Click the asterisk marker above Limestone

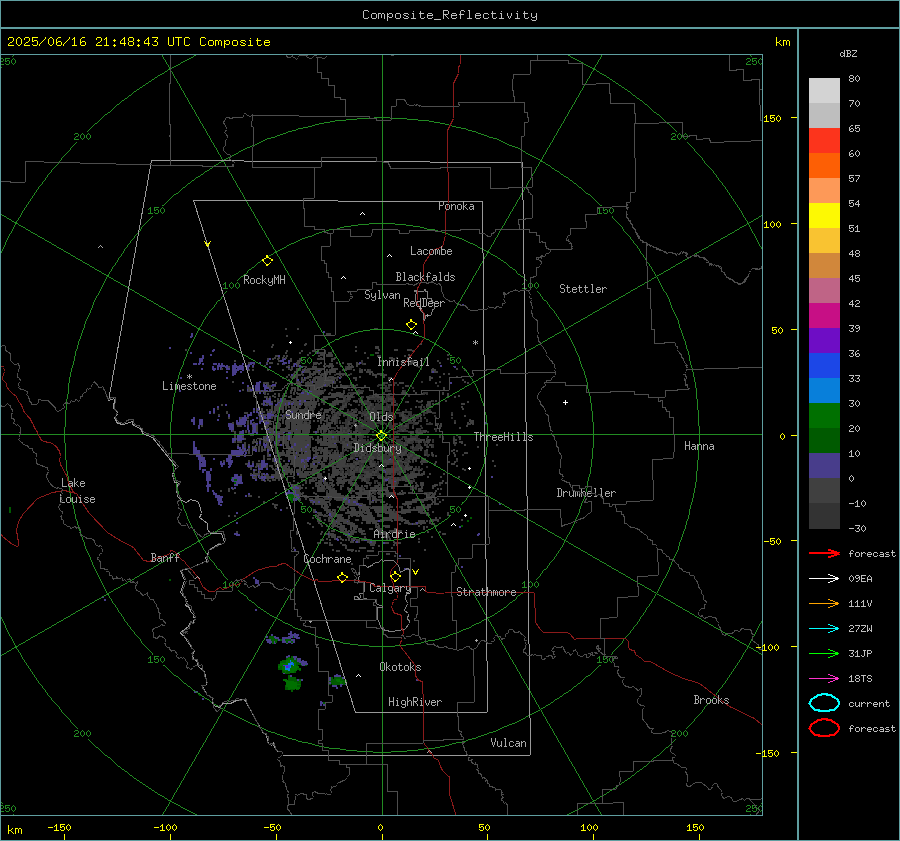[x=189, y=377]
